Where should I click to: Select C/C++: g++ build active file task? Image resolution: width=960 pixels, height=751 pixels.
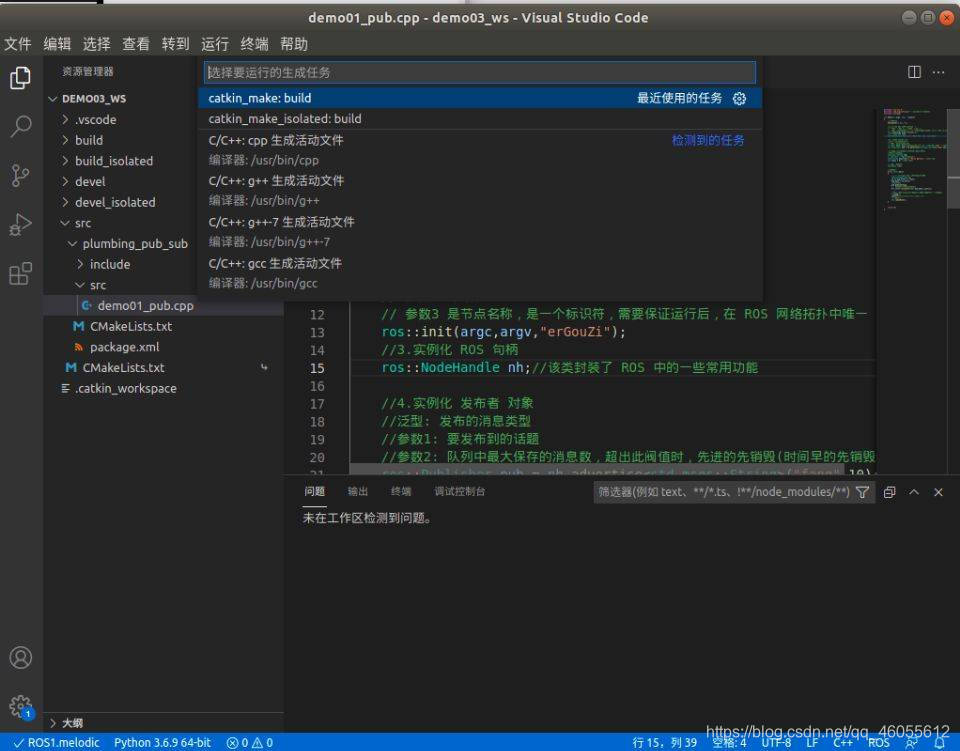click(480, 190)
